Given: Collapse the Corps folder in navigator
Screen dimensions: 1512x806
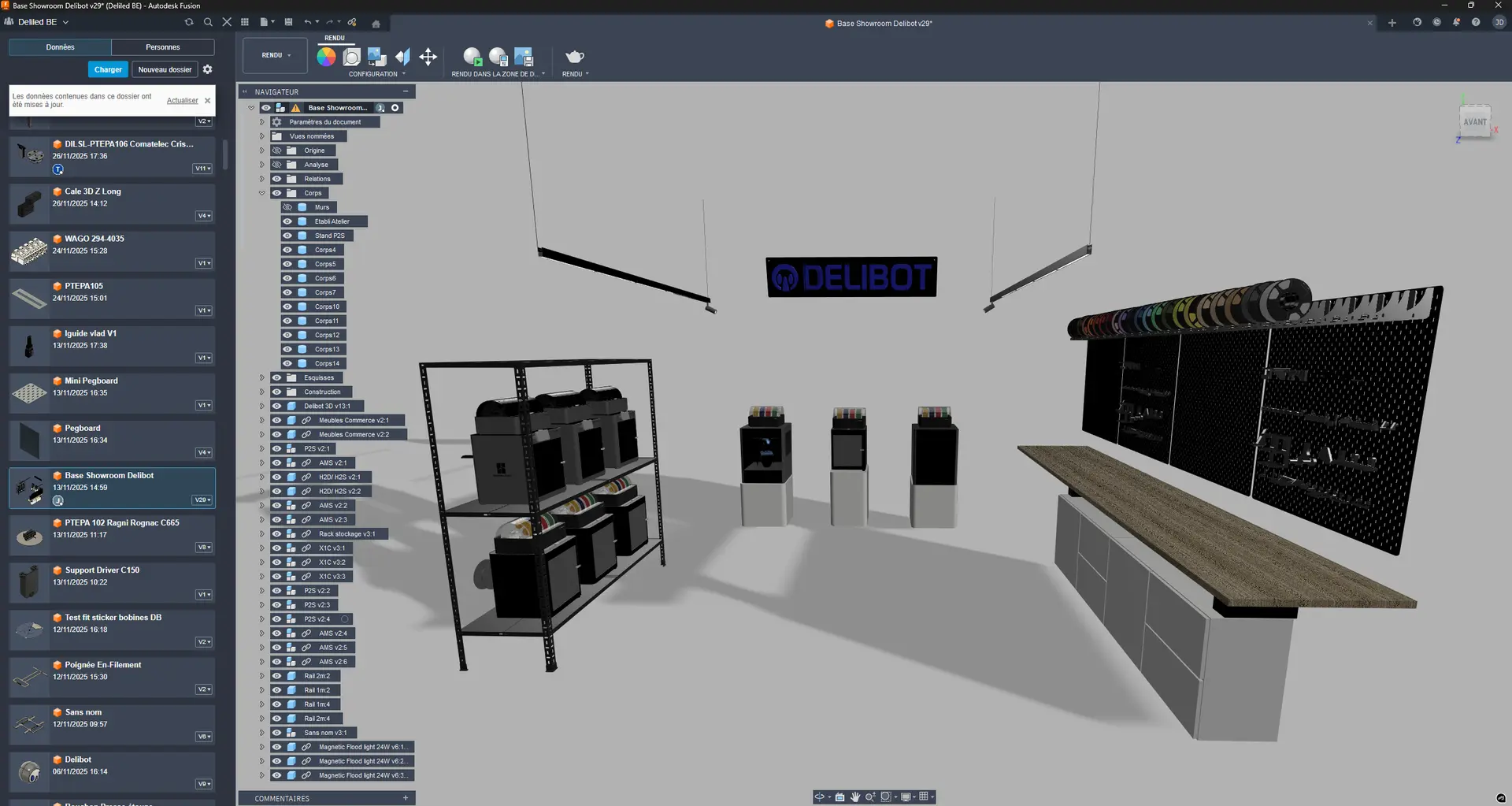Looking at the screenshot, I should coord(262,193).
